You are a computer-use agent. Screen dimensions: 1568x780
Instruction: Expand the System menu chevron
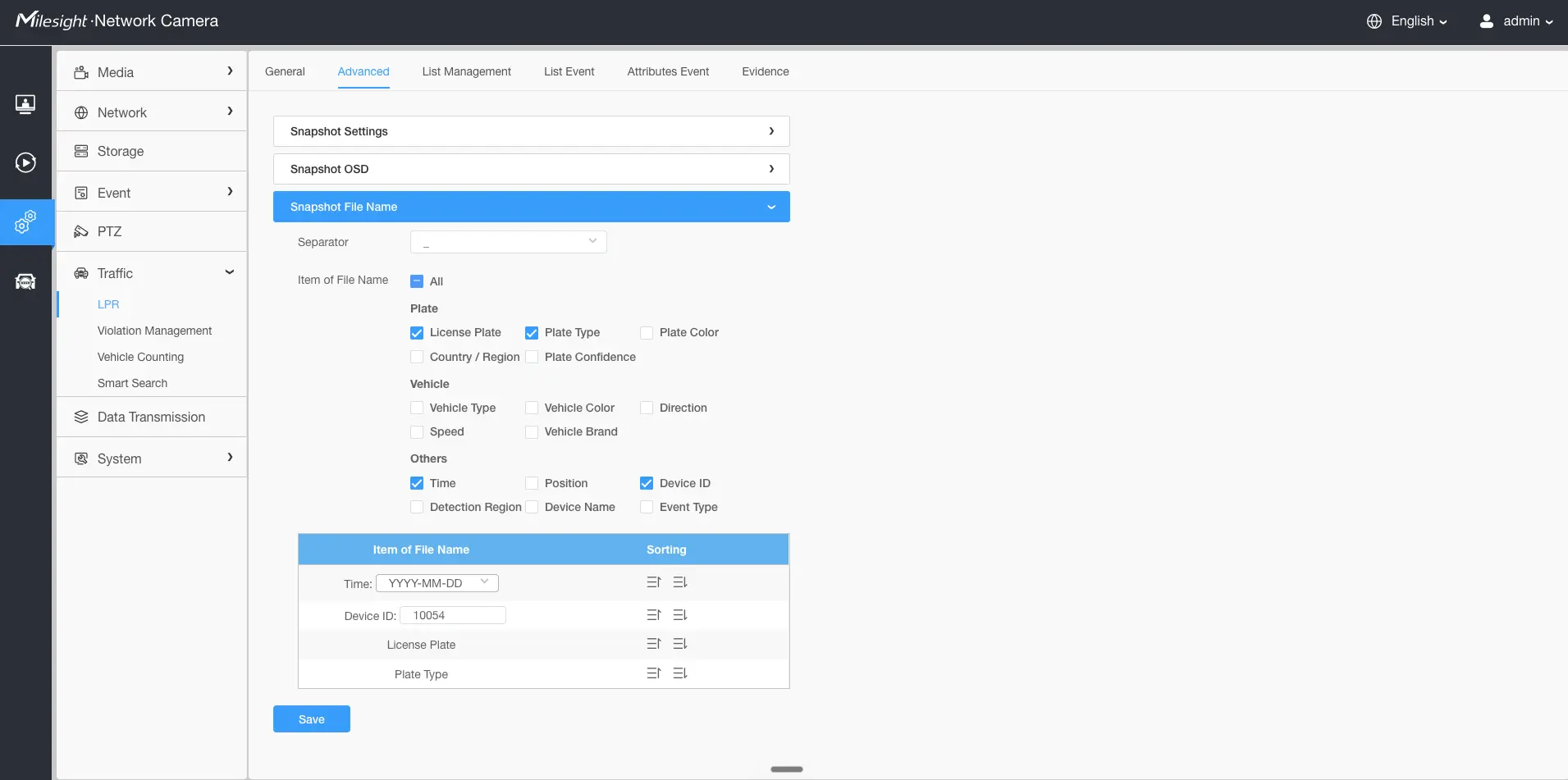[230, 458]
